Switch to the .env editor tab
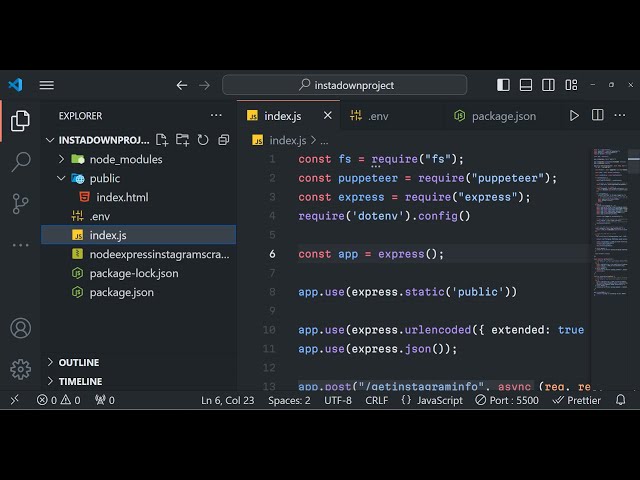The image size is (640, 480). (377, 116)
